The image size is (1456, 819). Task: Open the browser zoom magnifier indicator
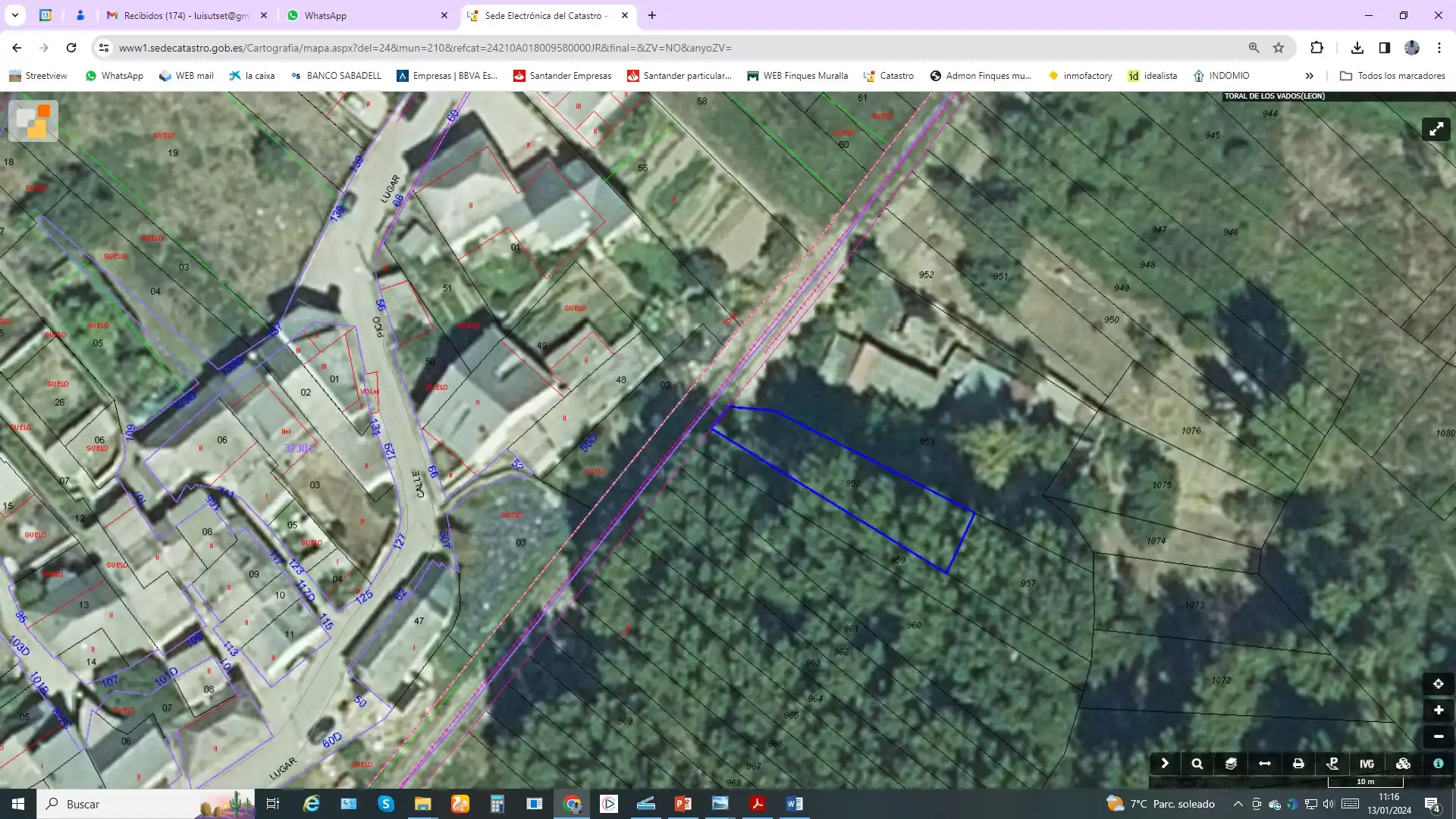click(x=1254, y=48)
